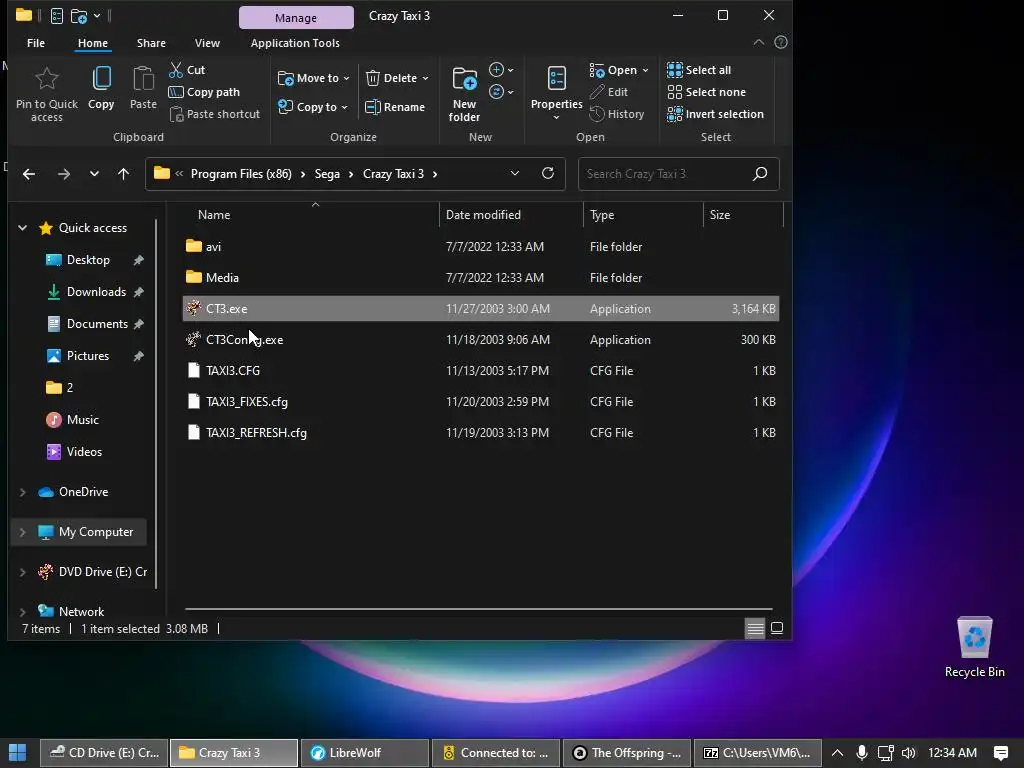
Task: Open the New item dropdown
Action: pos(501,70)
